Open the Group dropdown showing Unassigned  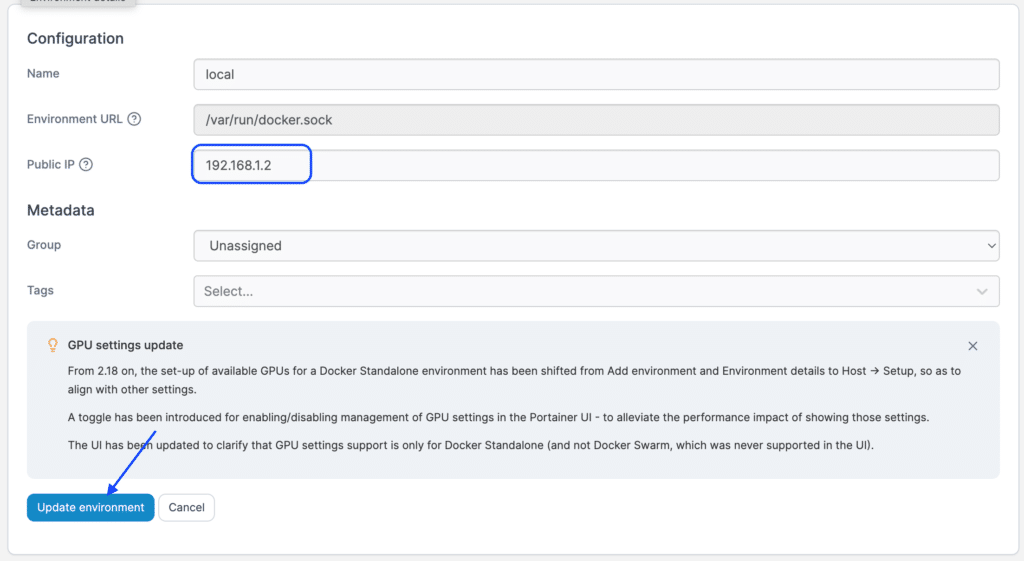point(596,246)
